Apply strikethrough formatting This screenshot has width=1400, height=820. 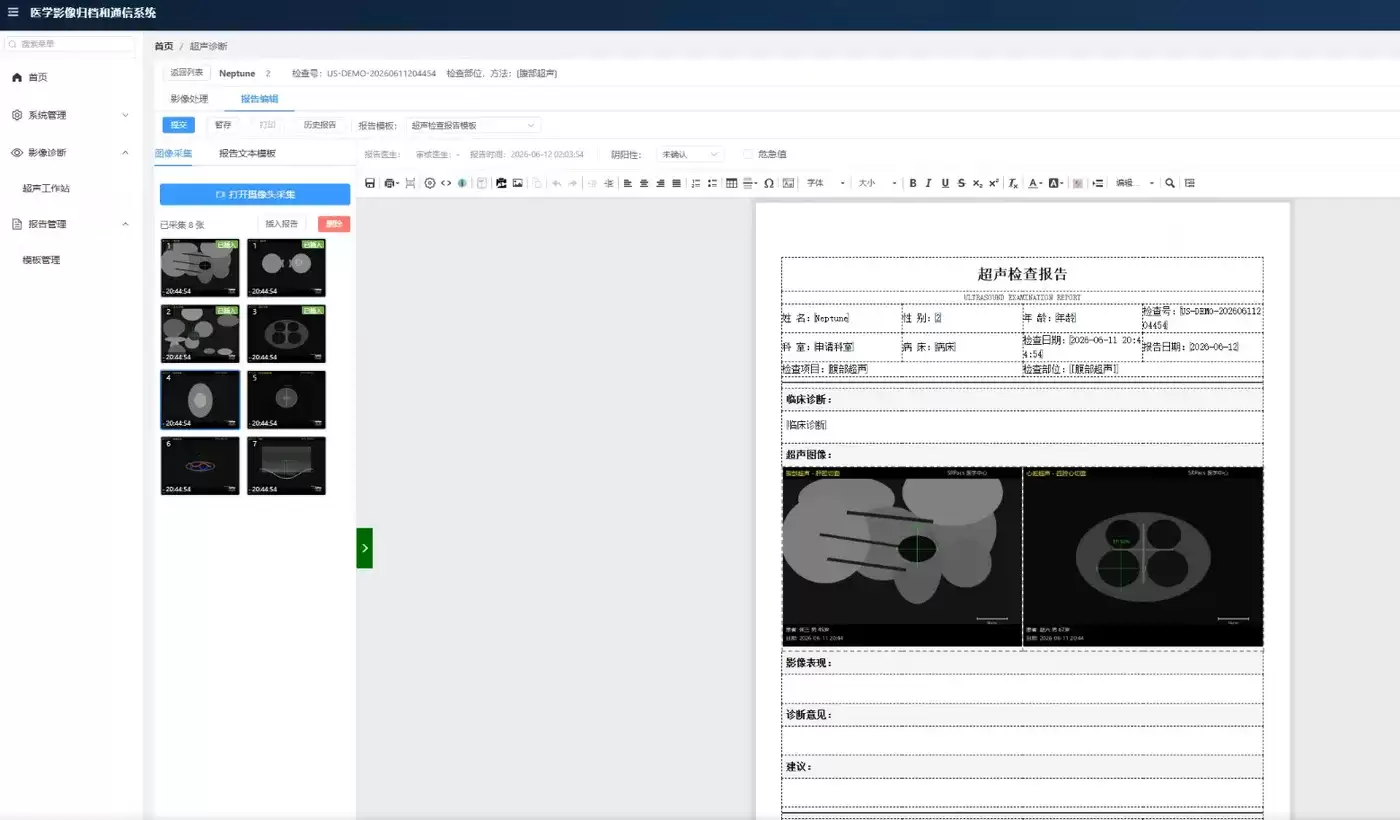[961, 183]
